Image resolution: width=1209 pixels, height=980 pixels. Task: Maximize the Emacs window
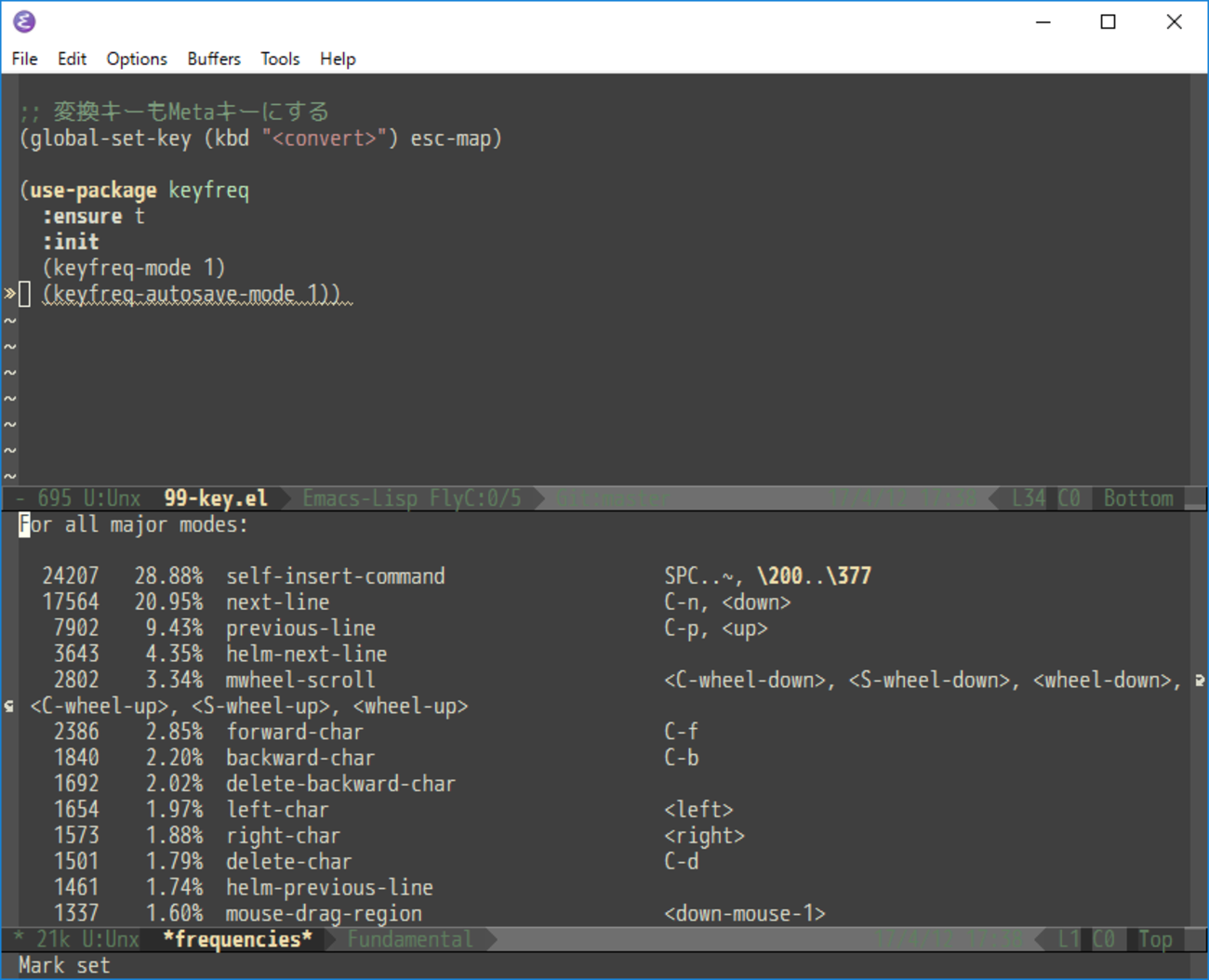tap(1108, 21)
